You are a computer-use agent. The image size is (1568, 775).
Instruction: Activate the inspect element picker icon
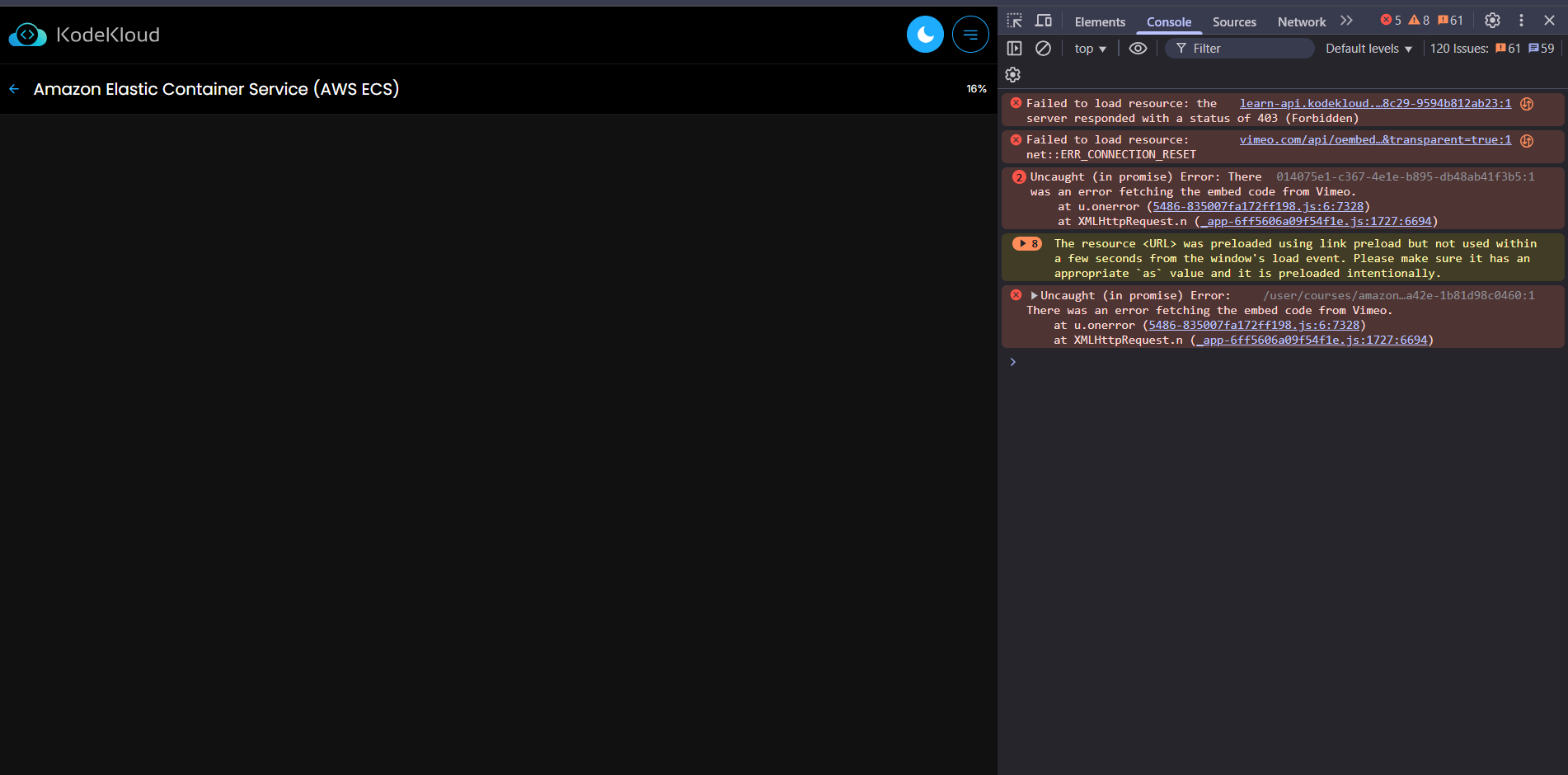click(1015, 21)
